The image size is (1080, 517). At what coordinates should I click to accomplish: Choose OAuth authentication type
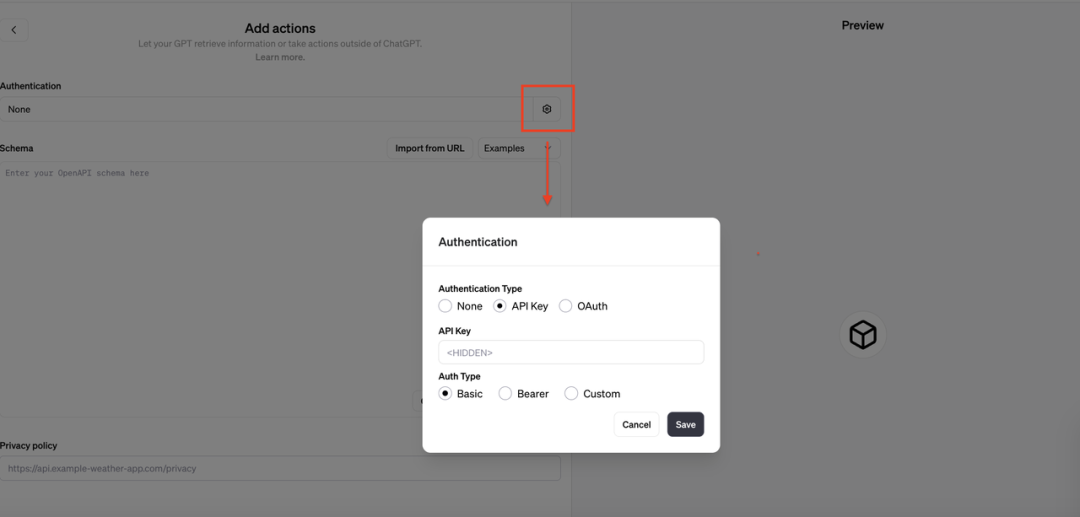565,306
